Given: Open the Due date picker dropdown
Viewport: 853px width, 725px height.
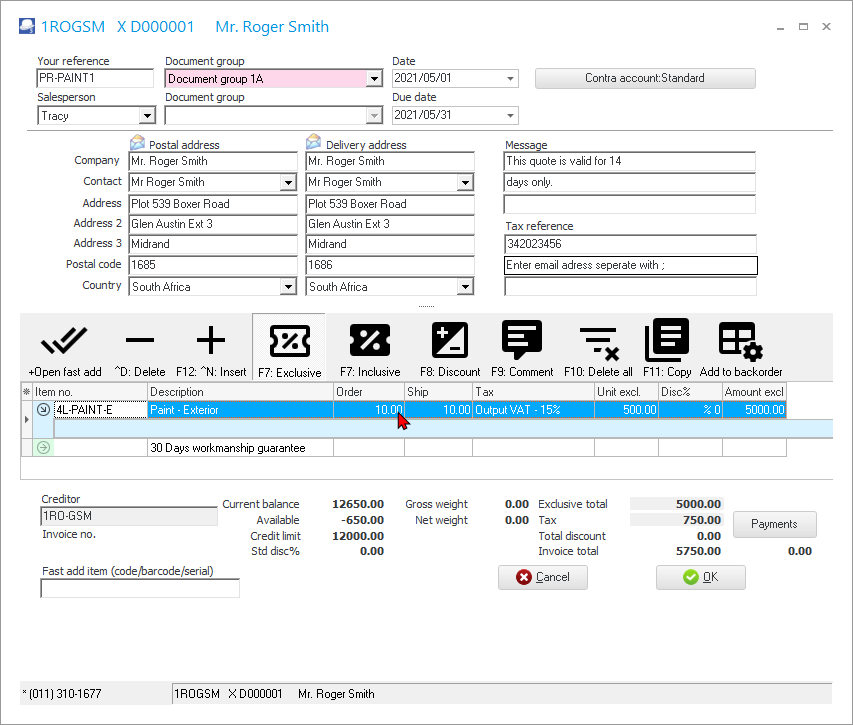Looking at the screenshot, I should coord(511,116).
